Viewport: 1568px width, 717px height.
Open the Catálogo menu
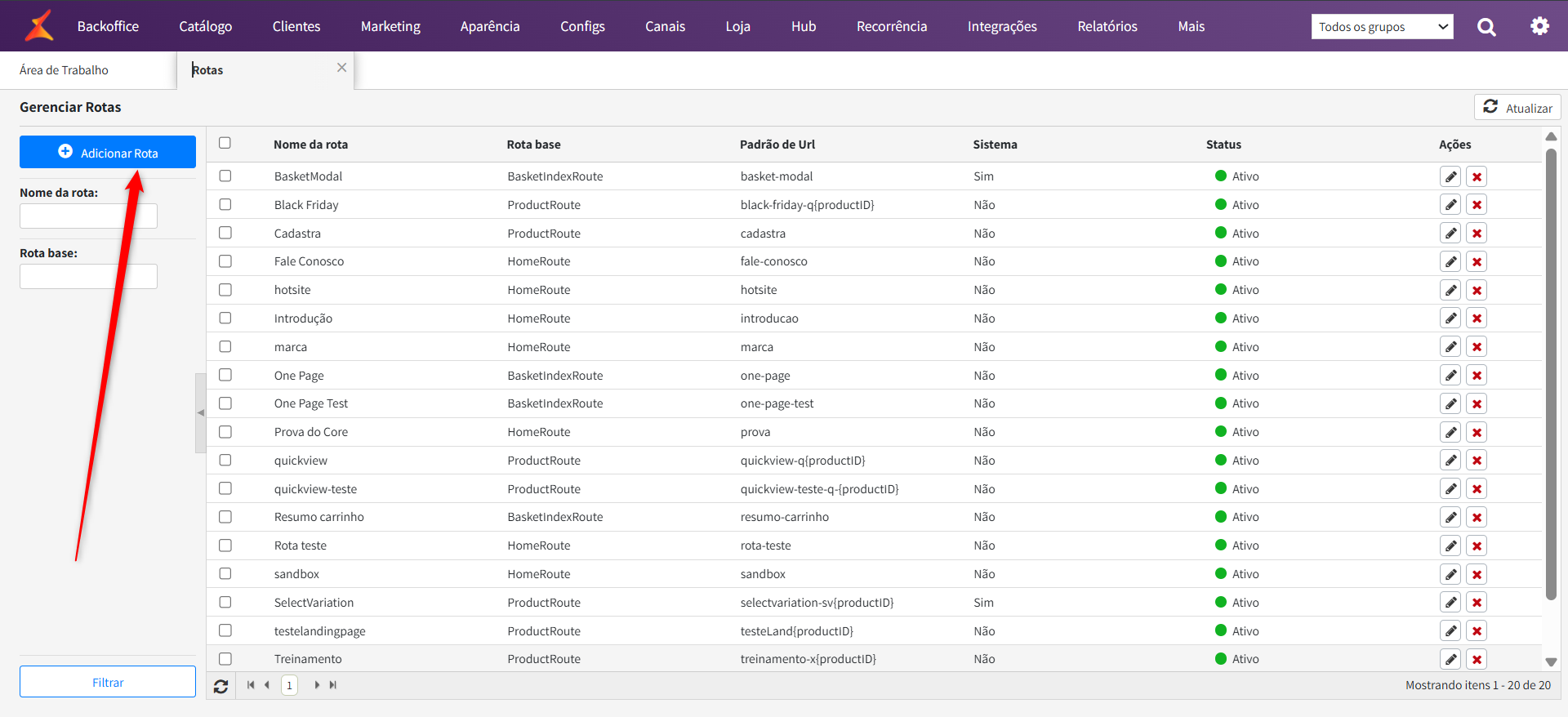[x=206, y=27]
